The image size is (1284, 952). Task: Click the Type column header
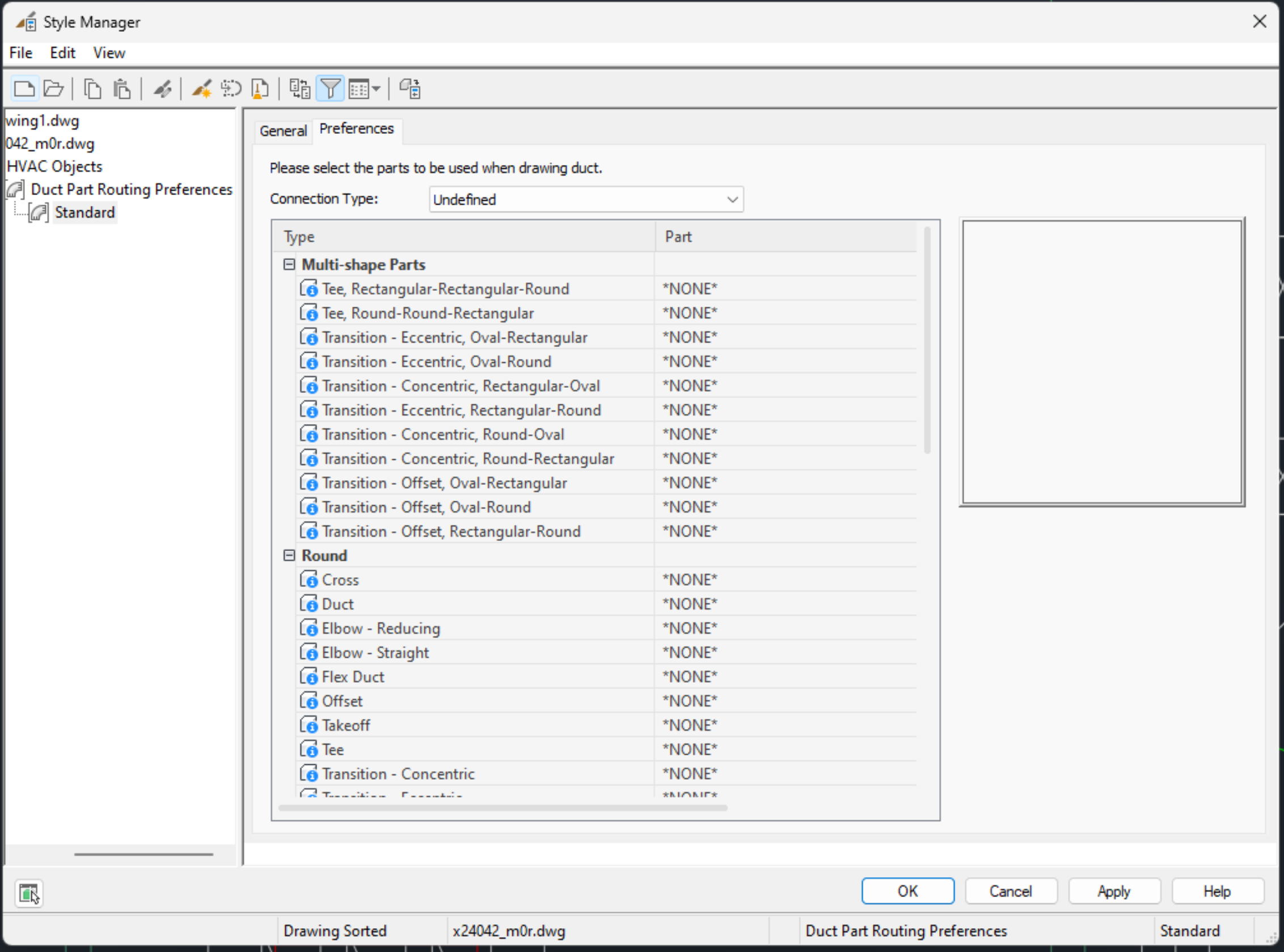point(463,237)
